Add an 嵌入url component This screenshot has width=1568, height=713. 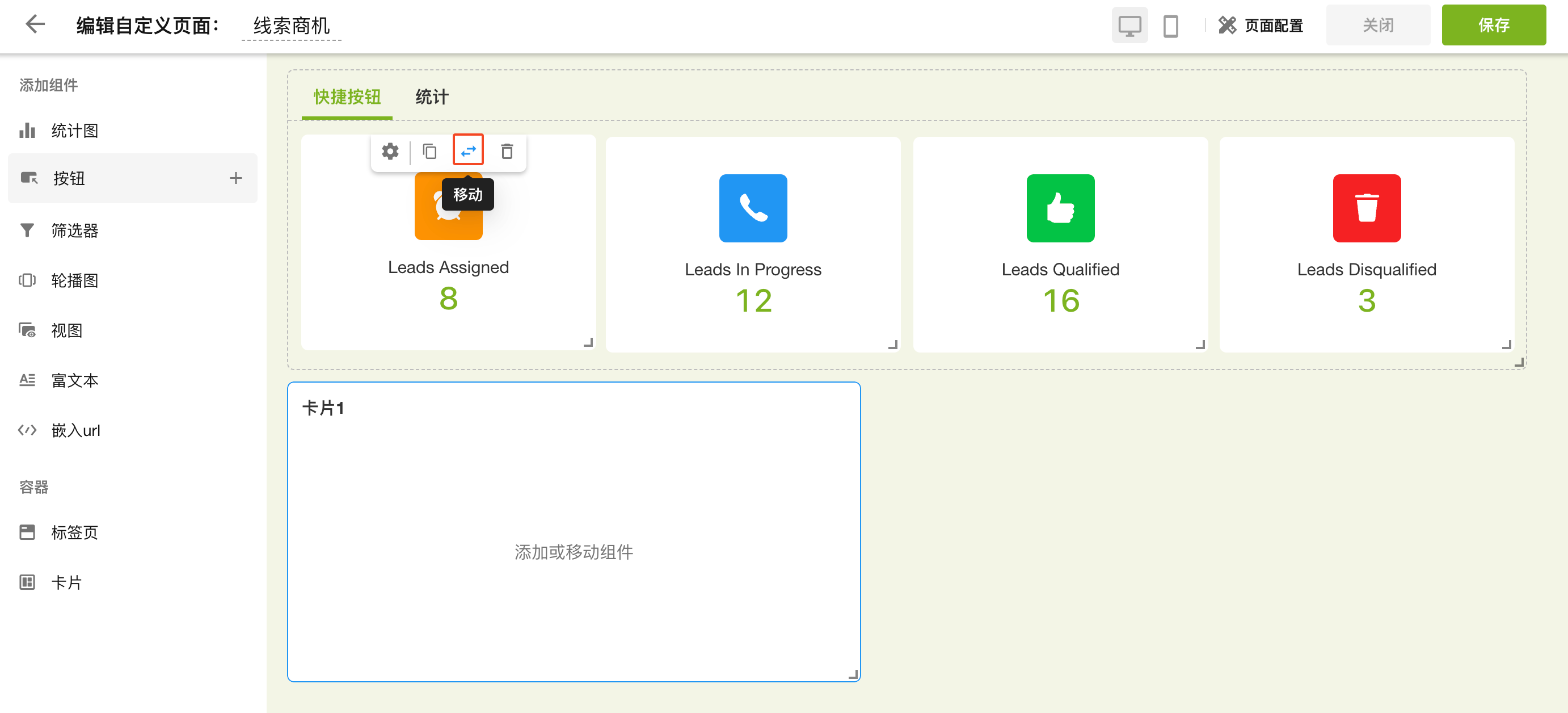pyautogui.click(x=75, y=430)
